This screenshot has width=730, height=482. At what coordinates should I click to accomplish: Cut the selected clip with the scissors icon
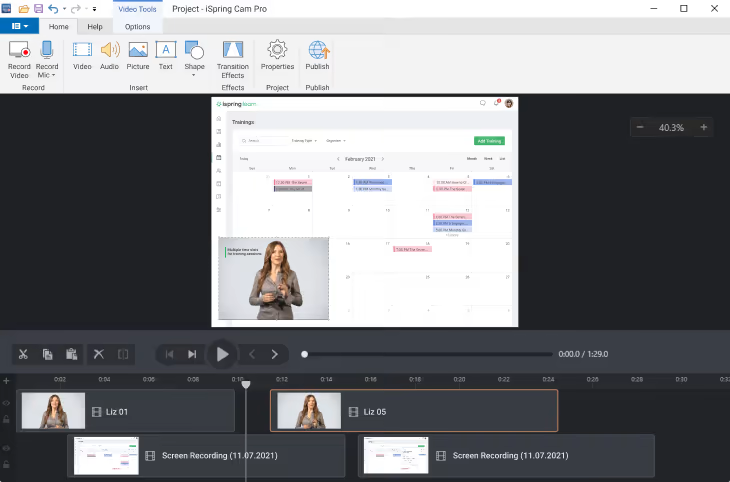tap(24, 354)
